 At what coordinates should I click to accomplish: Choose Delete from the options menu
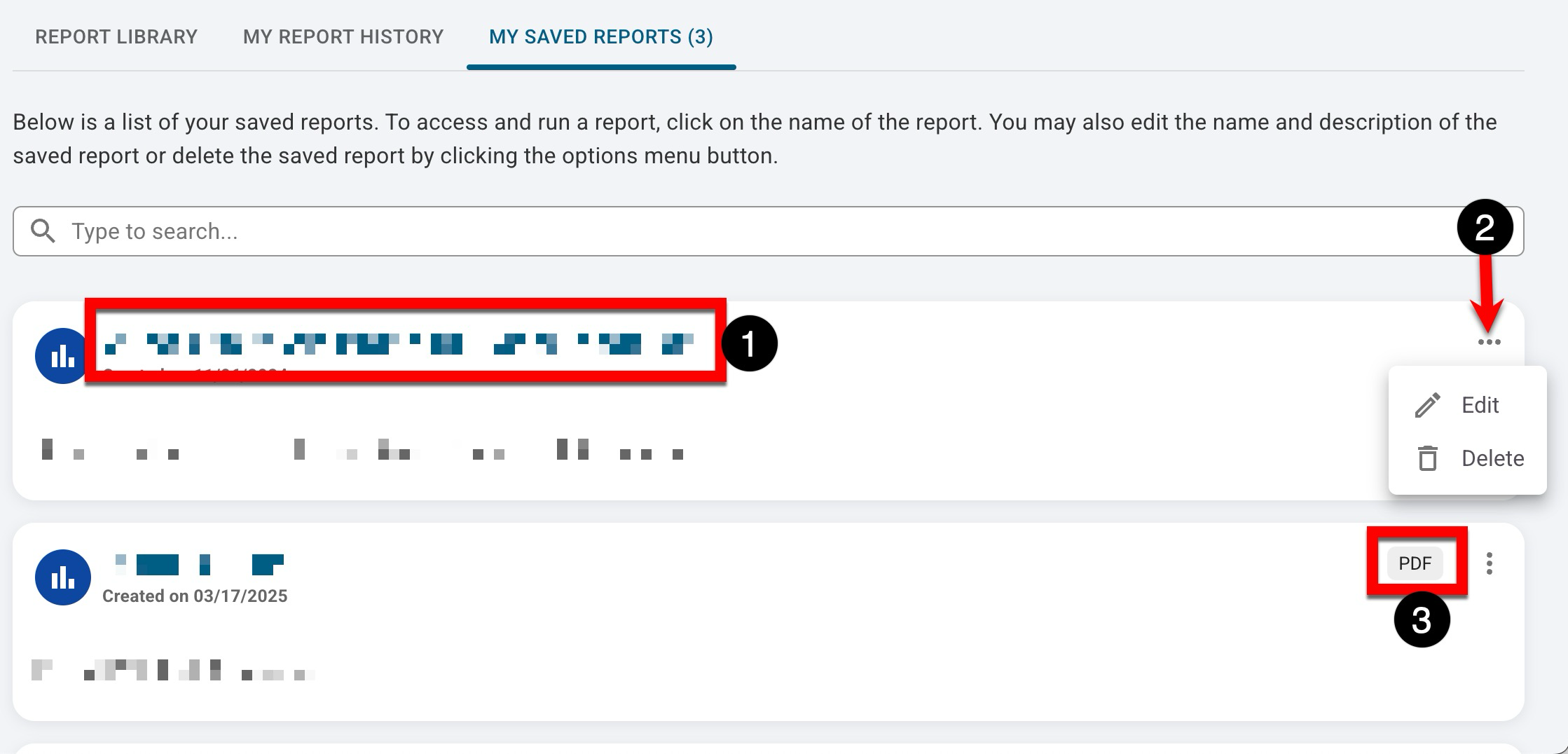click(1492, 458)
